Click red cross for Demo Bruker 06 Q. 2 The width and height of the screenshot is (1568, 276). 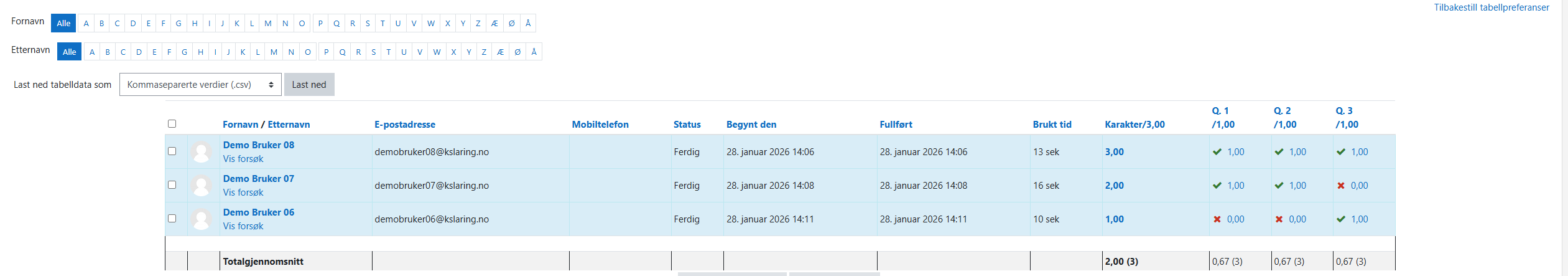click(x=1279, y=219)
